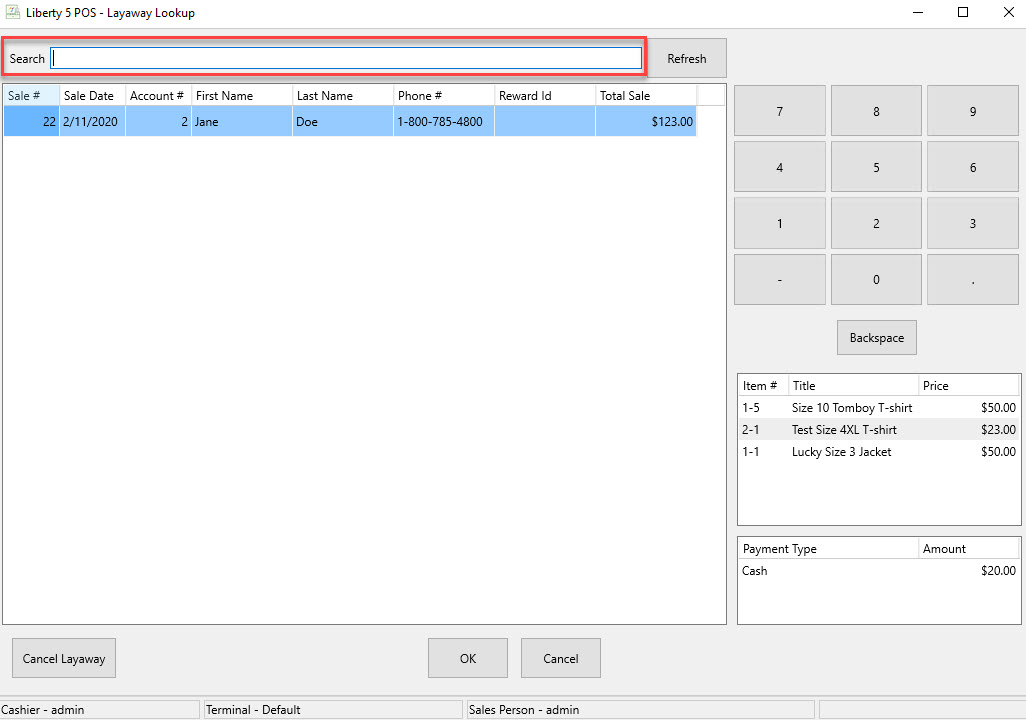Click the Cashier - admin status entry

pos(99,710)
